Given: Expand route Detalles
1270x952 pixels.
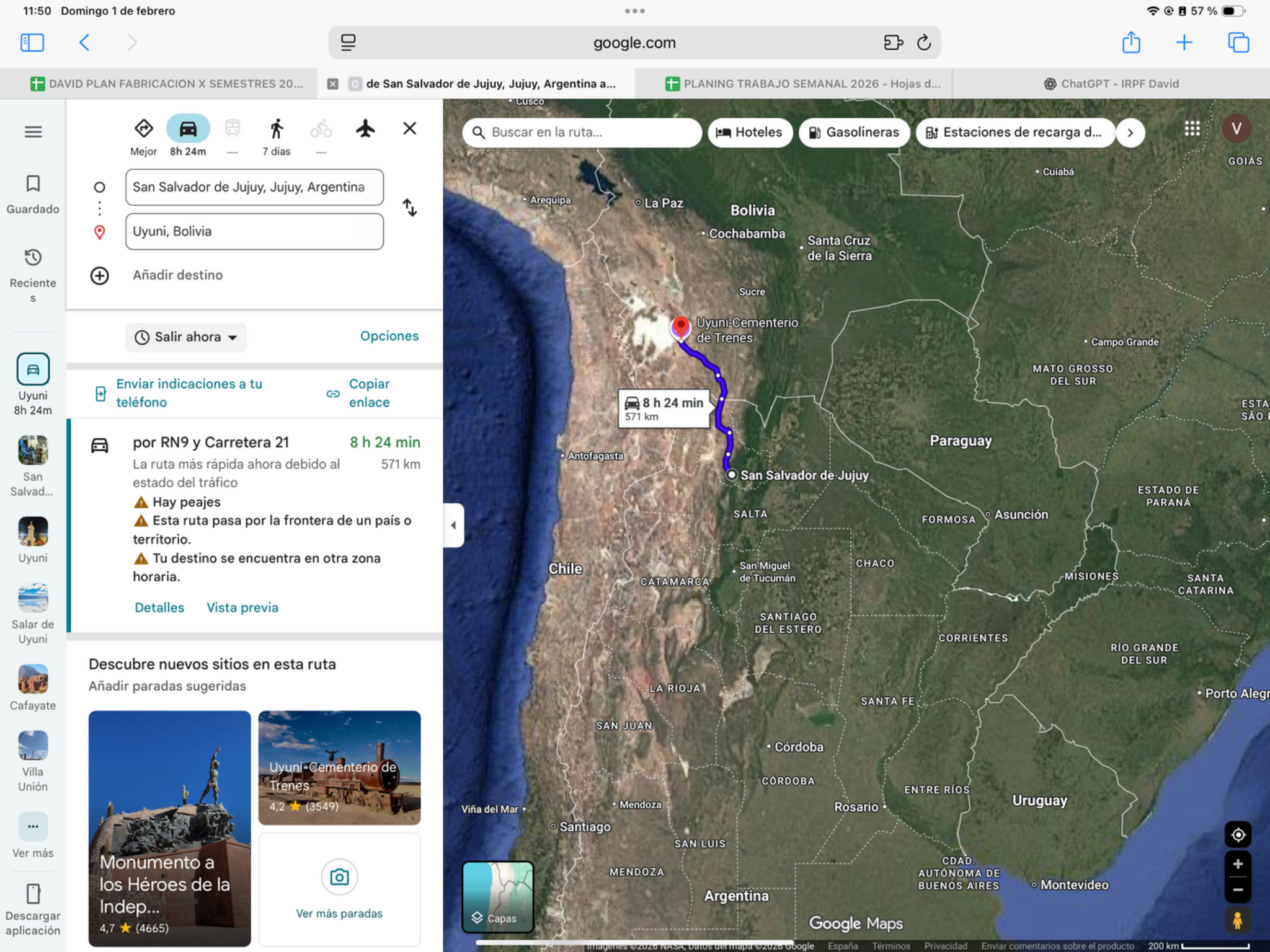Looking at the screenshot, I should (159, 607).
